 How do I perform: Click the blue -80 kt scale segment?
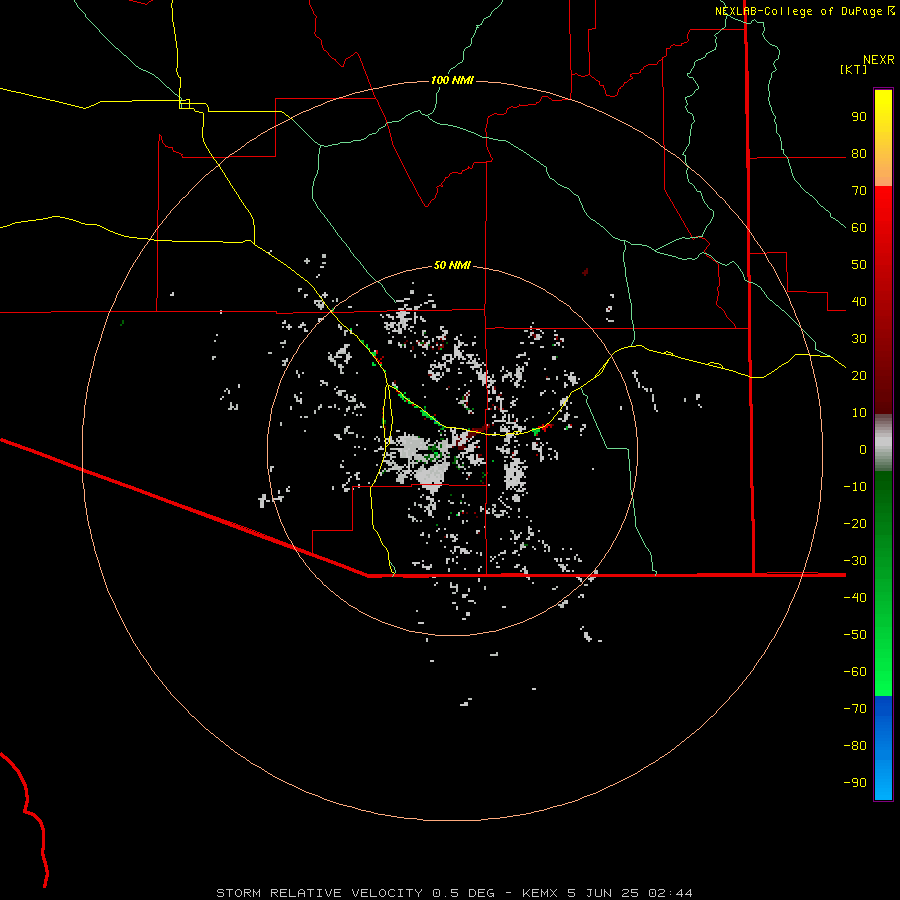coord(883,746)
